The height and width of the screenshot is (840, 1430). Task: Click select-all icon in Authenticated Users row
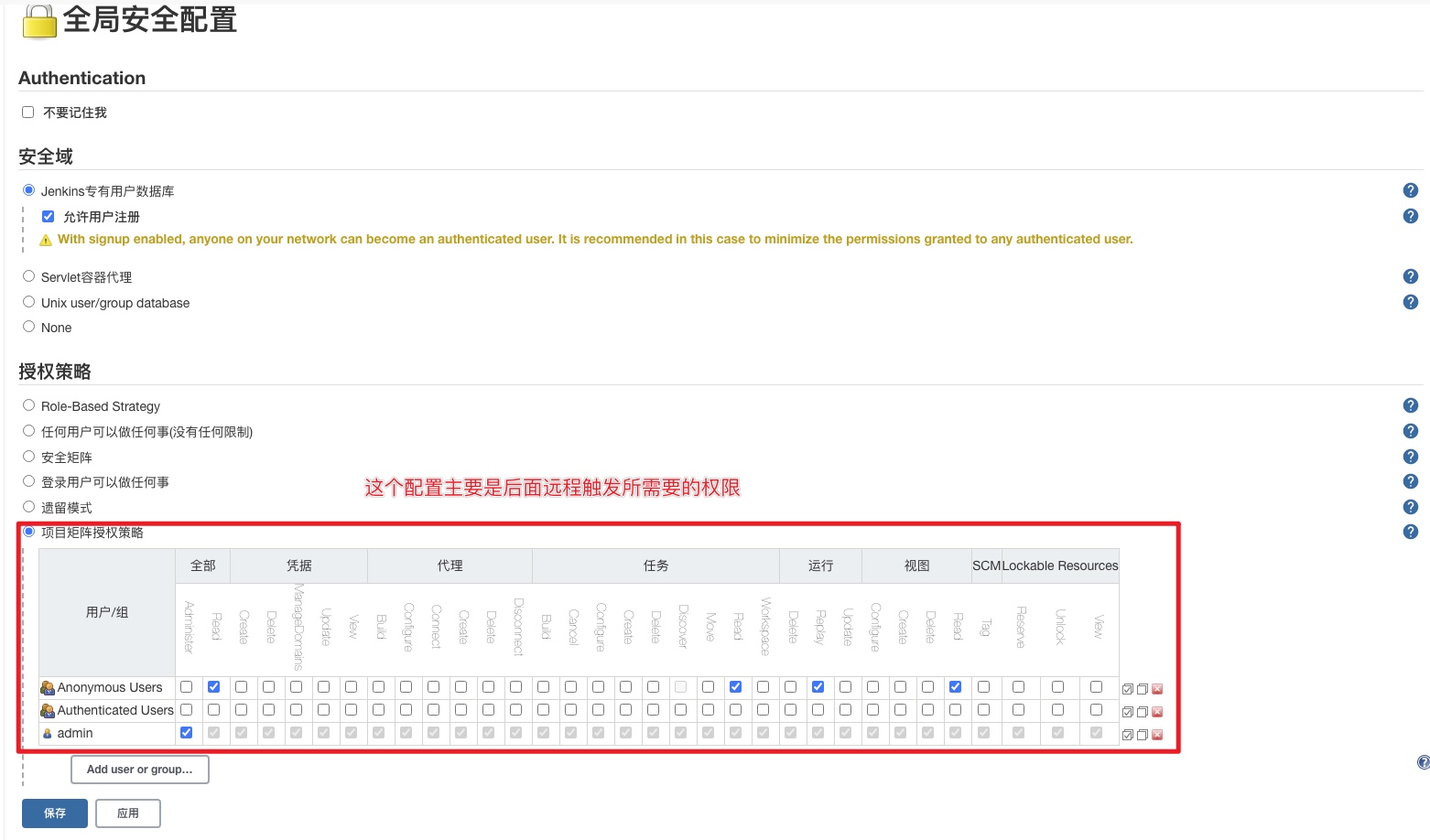pyautogui.click(x=1128, y=712)
